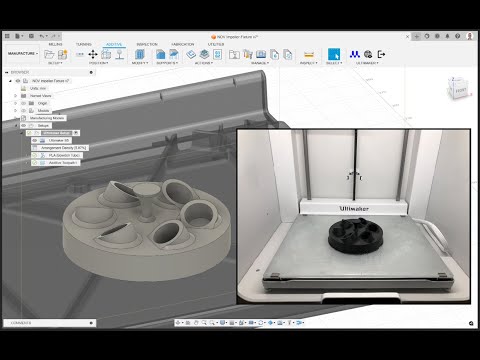Open the MODIFY dropdown menu
This screenshot has height=360, width=480.
click(139, 63)
